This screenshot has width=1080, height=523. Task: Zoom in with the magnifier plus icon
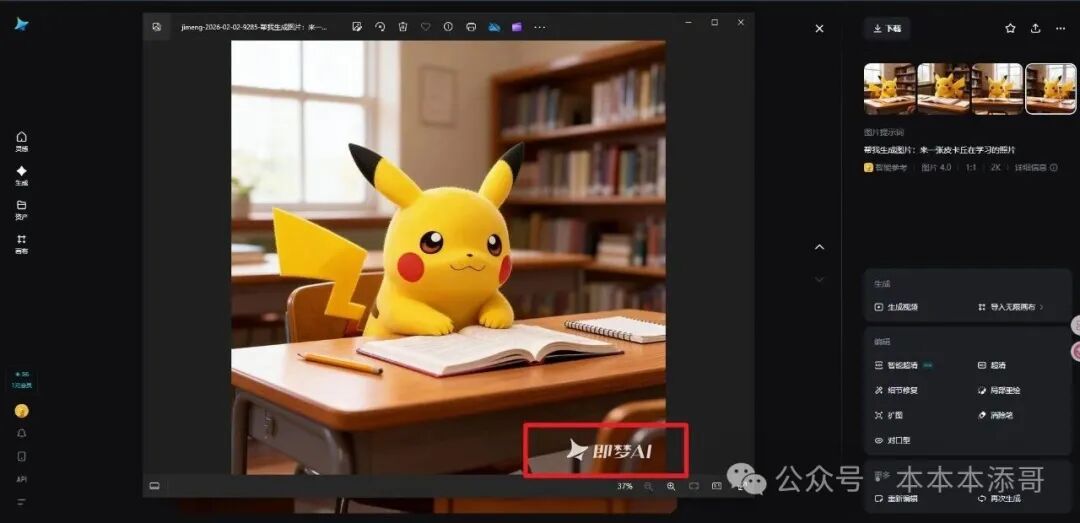(x=671, y=486)
